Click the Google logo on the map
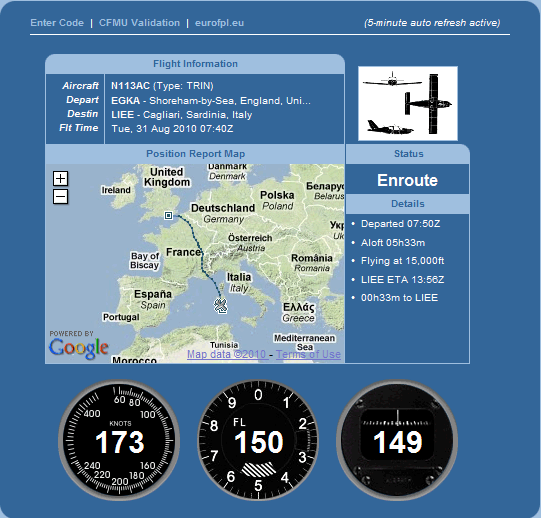Viewport: 541px width, 518px height. tap(79, 348)
